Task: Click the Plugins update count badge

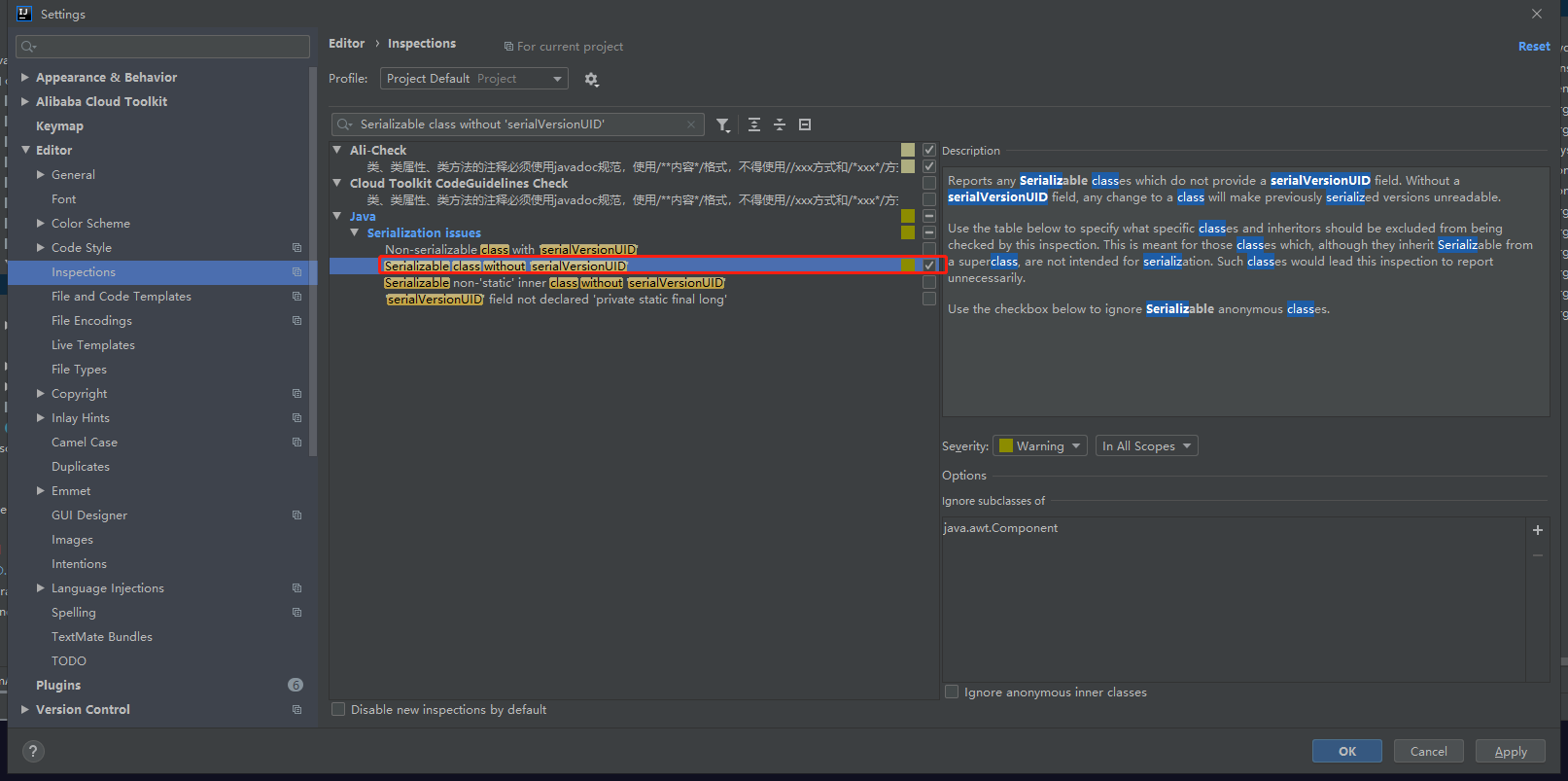Action: pos(296,685)
